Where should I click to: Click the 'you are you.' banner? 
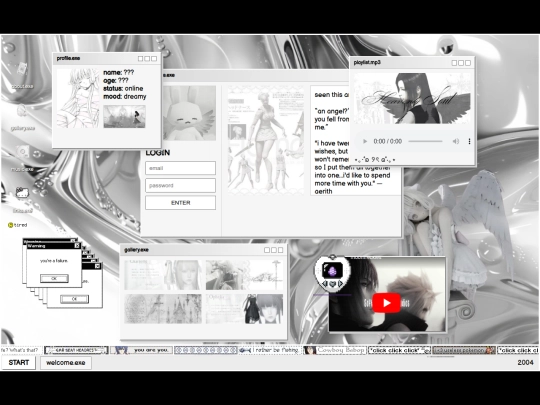click(x=141, y=350)
